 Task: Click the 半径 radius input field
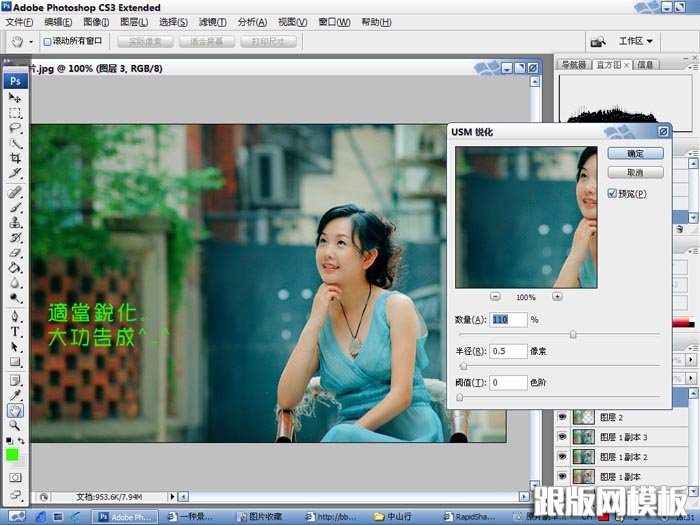click(508, 351)
